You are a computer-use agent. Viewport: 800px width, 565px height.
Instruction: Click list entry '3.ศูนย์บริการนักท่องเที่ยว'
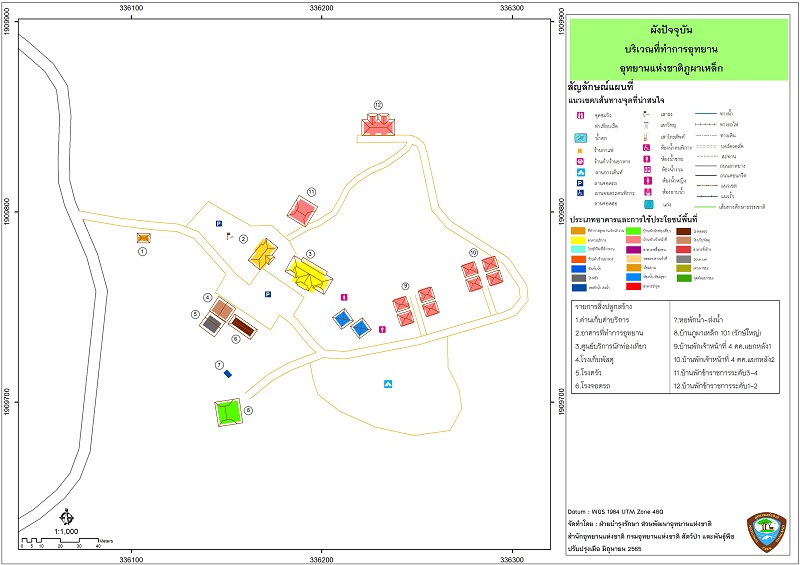611,346
